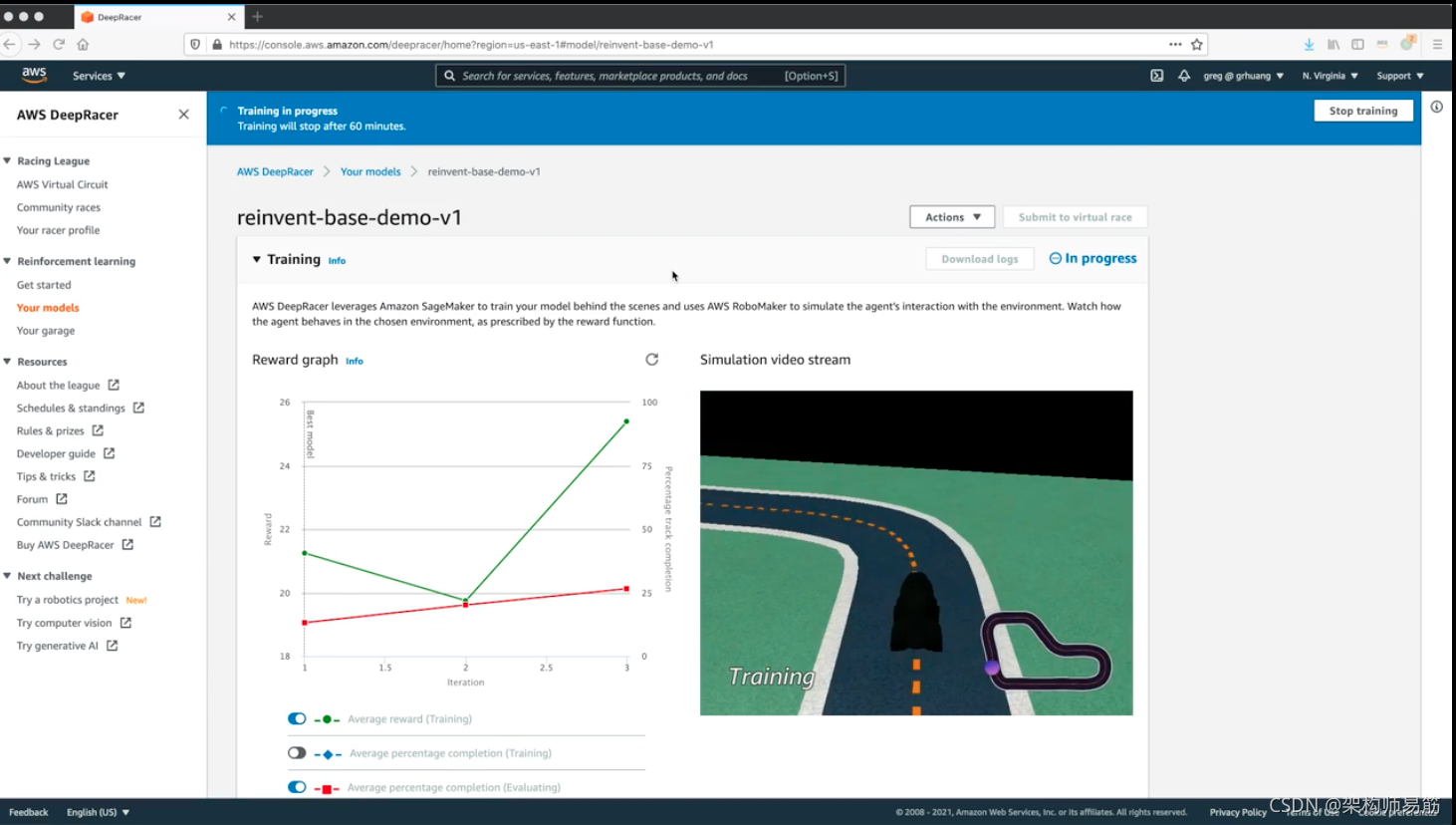1456x825 pixels.
Task: Click the Feedback link in footer
Action: click(x=29, y=812)
